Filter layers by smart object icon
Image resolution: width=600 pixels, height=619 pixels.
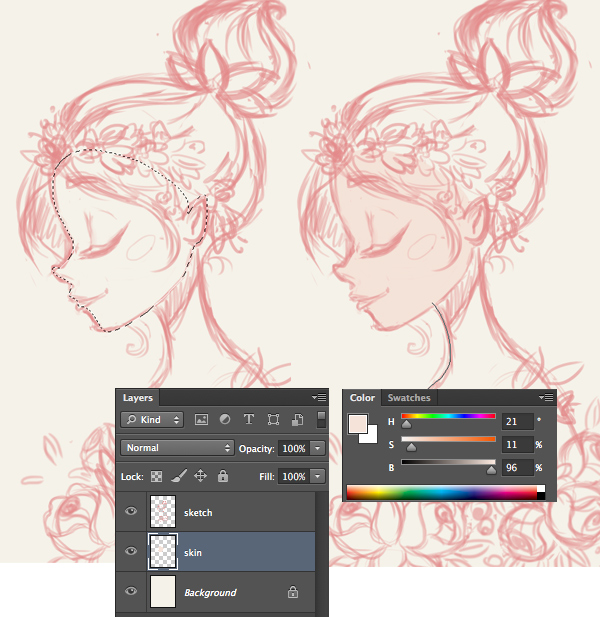297,420
